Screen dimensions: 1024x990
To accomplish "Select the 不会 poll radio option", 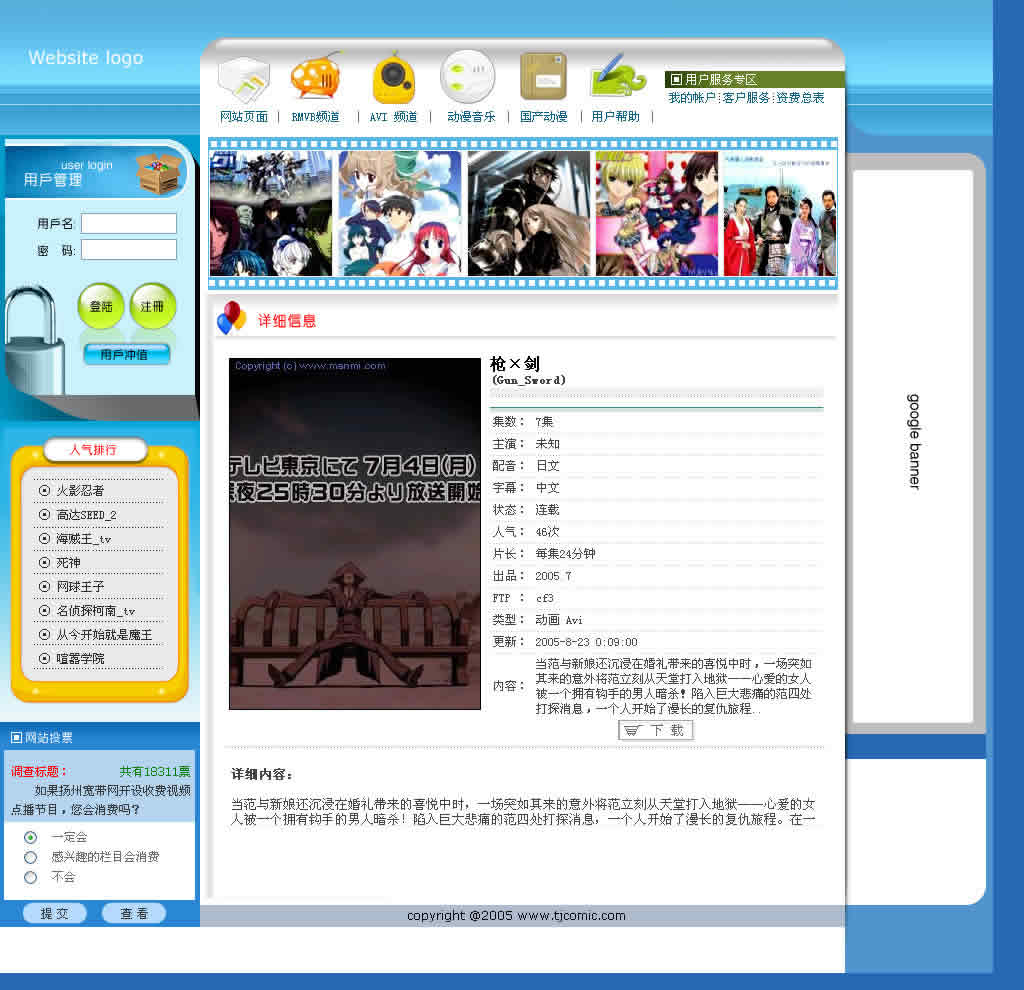I will coord(31,877).
